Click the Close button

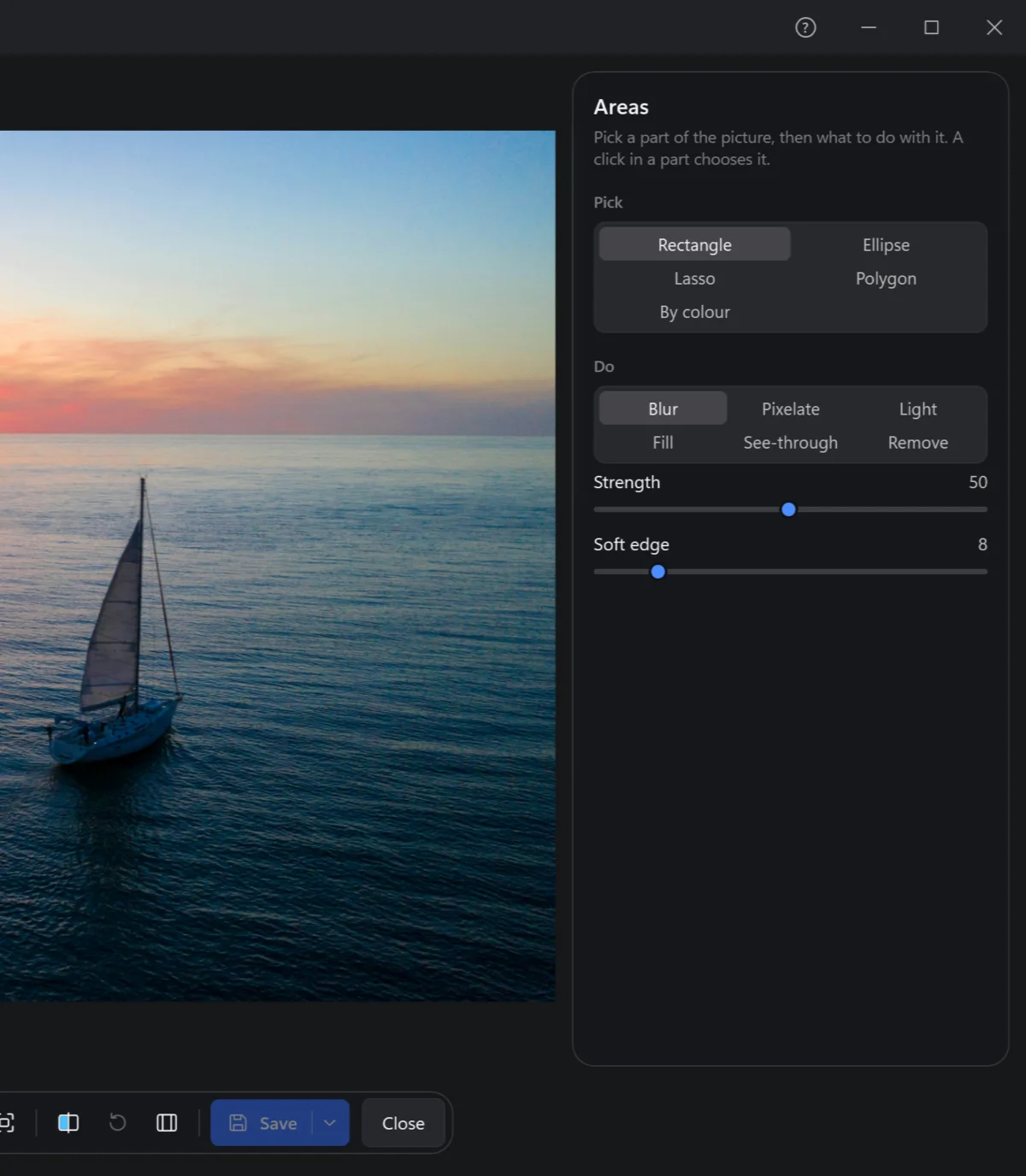coord(404,1123)
